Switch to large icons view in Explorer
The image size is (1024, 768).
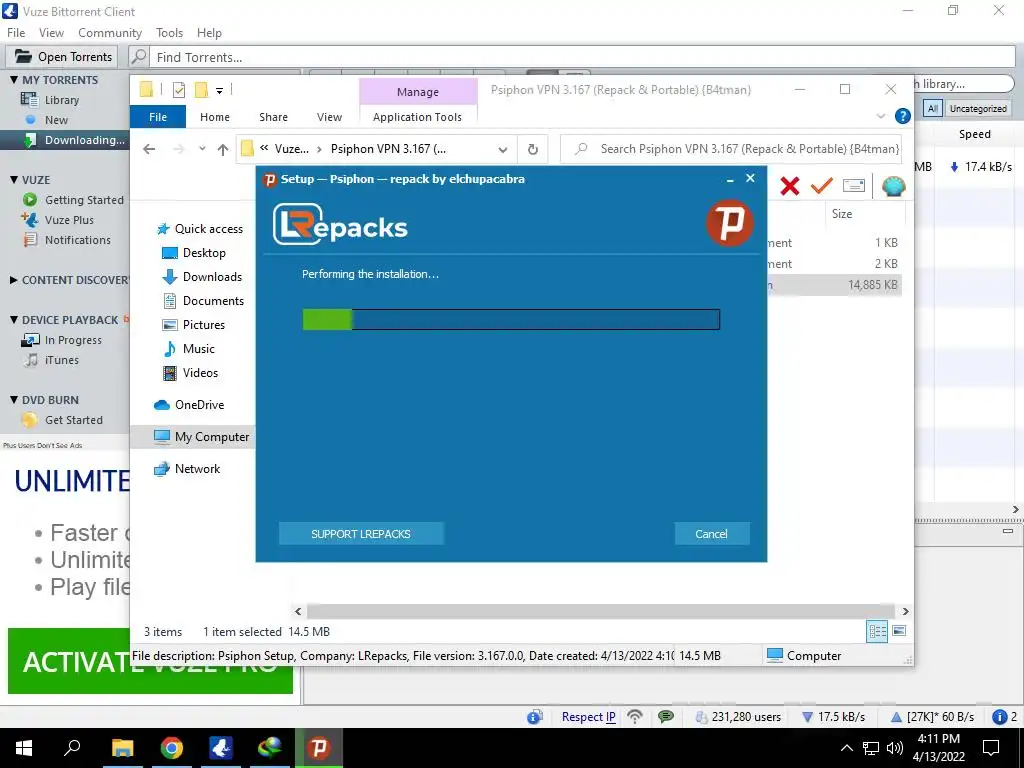tap(899, 631)
